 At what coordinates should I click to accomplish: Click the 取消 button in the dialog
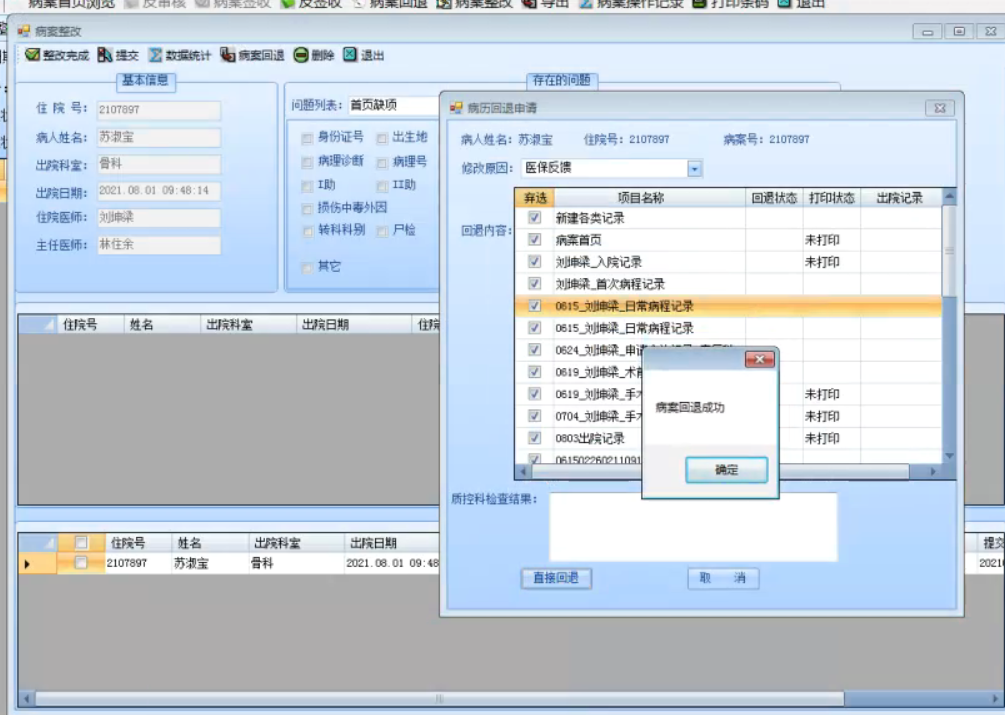point(723,578)
